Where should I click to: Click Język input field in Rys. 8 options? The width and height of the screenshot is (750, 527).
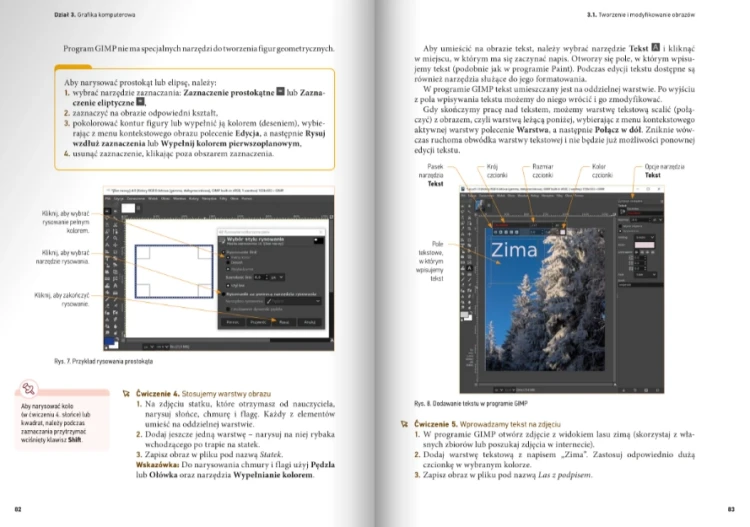pos(641,285)
